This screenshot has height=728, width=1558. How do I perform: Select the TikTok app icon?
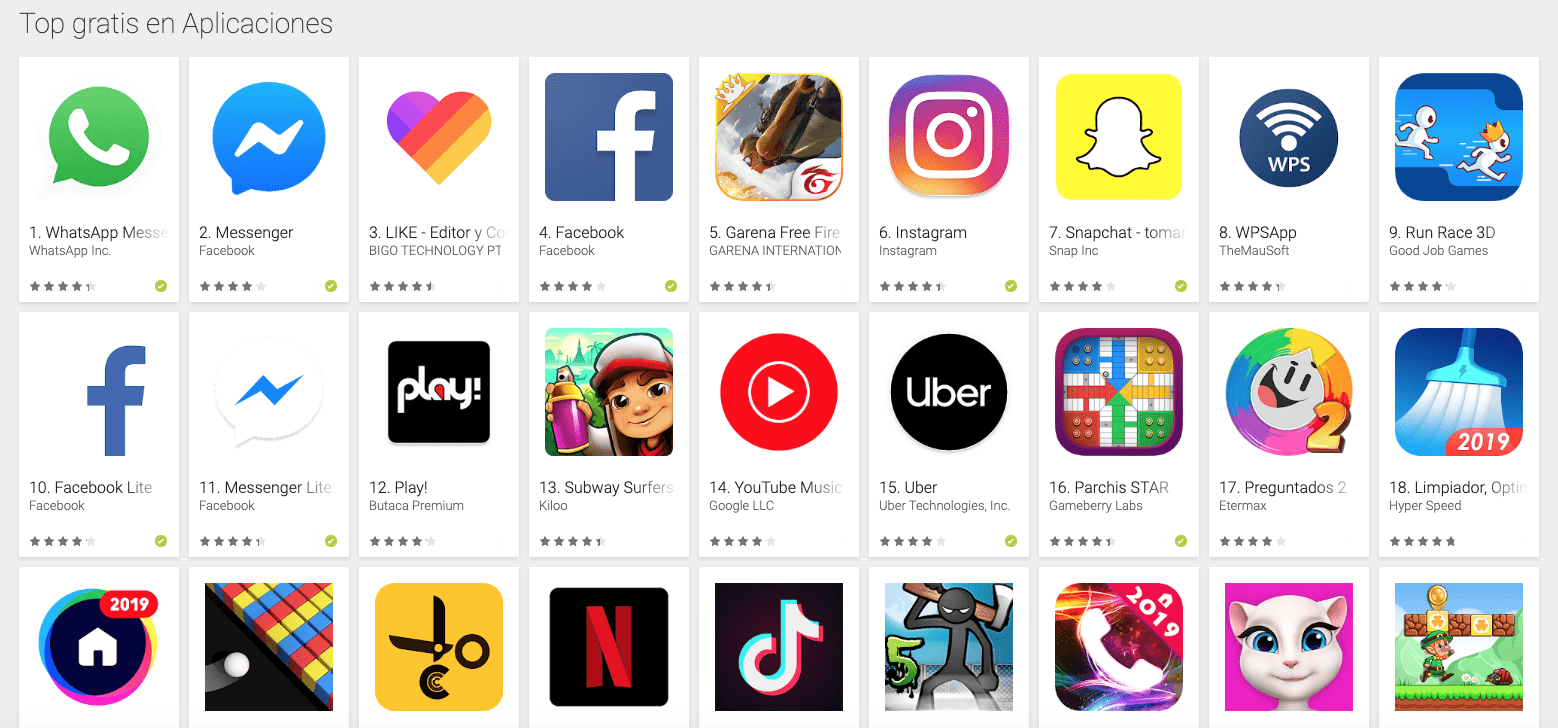coord(779,647)
